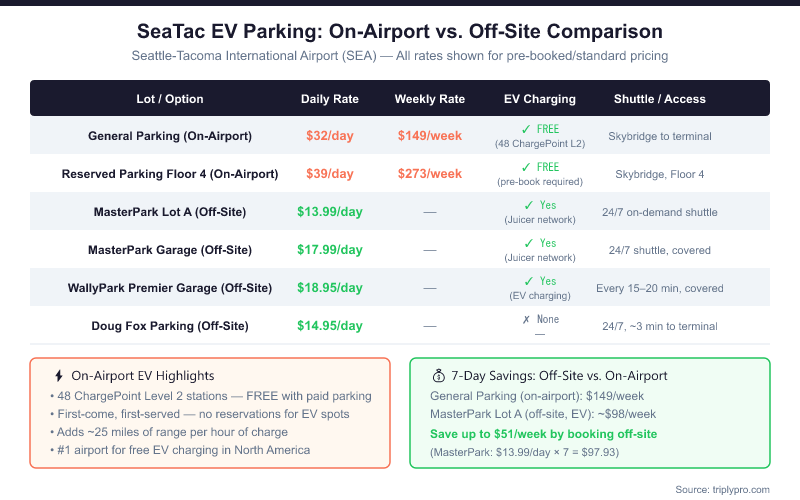
Task: Click the X mark for Doug Fox Parking
Action: point(527,319)
